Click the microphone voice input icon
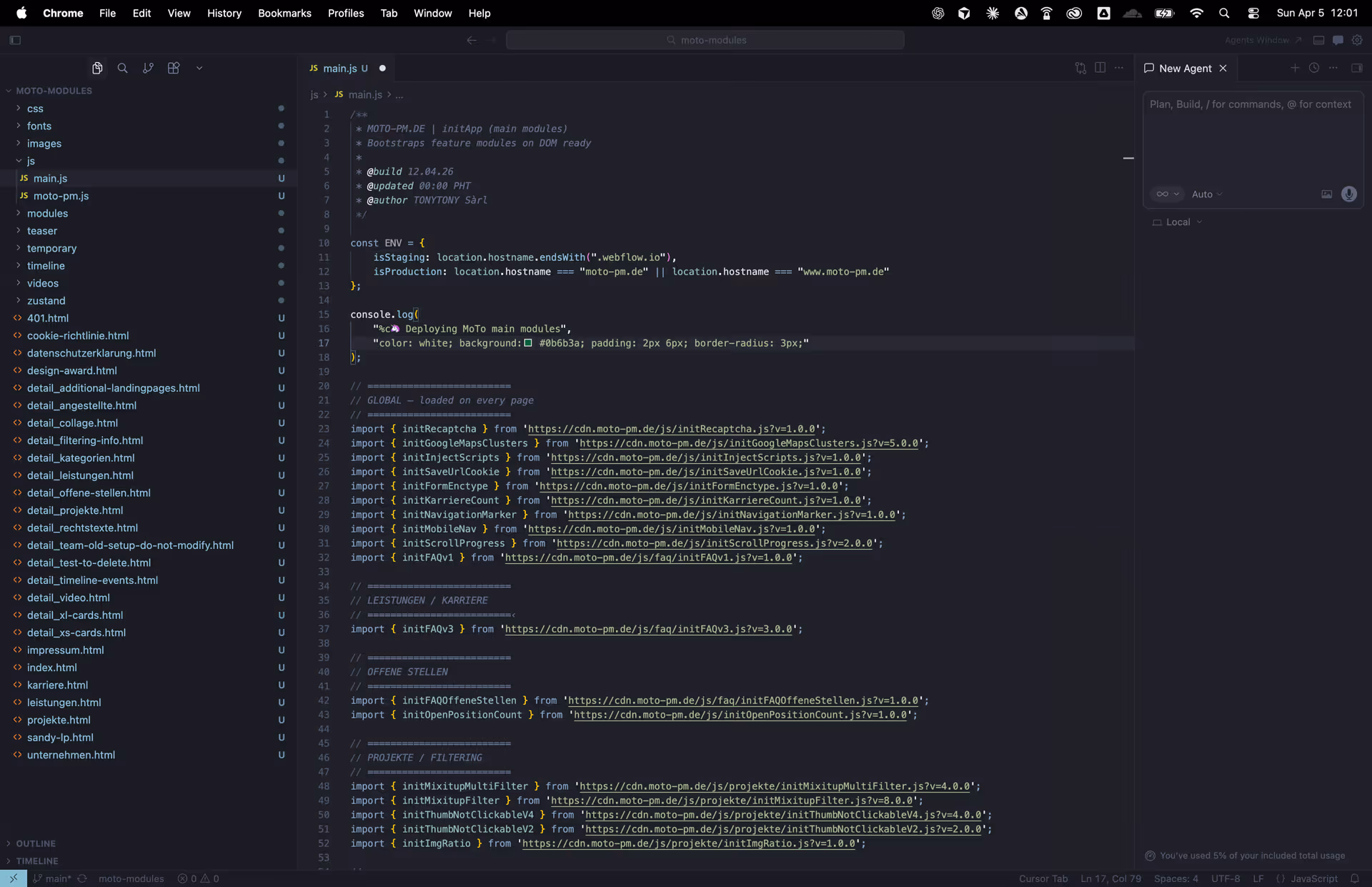Image resolution: width=1372 pixels, height=887 pixels. pyautogui.click(x=1348, y=194)
